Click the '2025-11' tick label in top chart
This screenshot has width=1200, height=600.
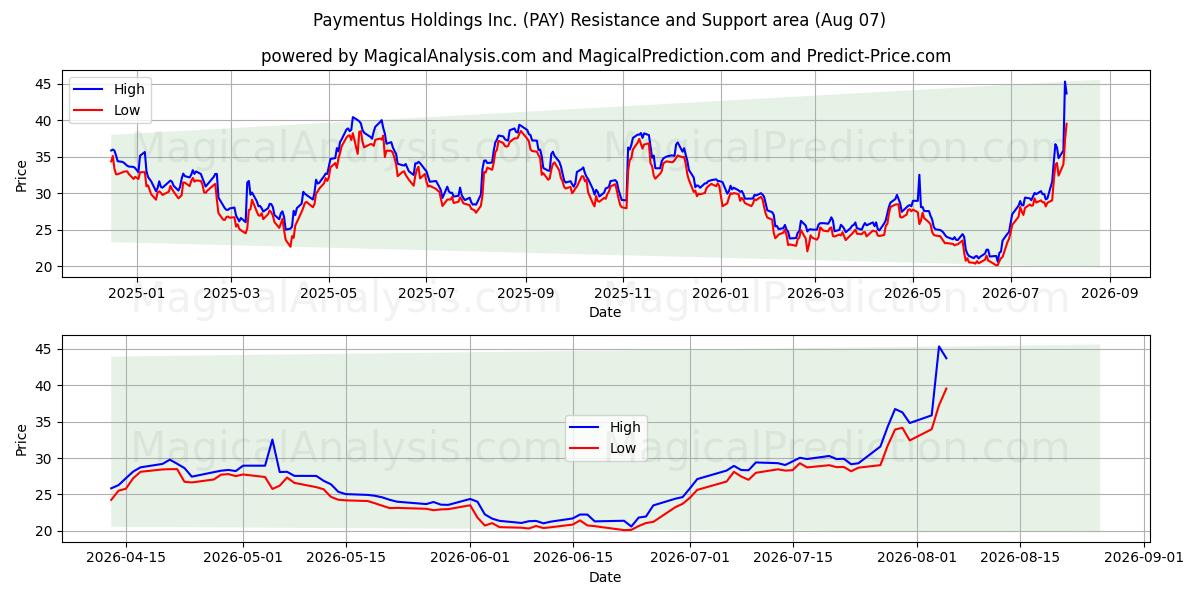click(624, 293)
